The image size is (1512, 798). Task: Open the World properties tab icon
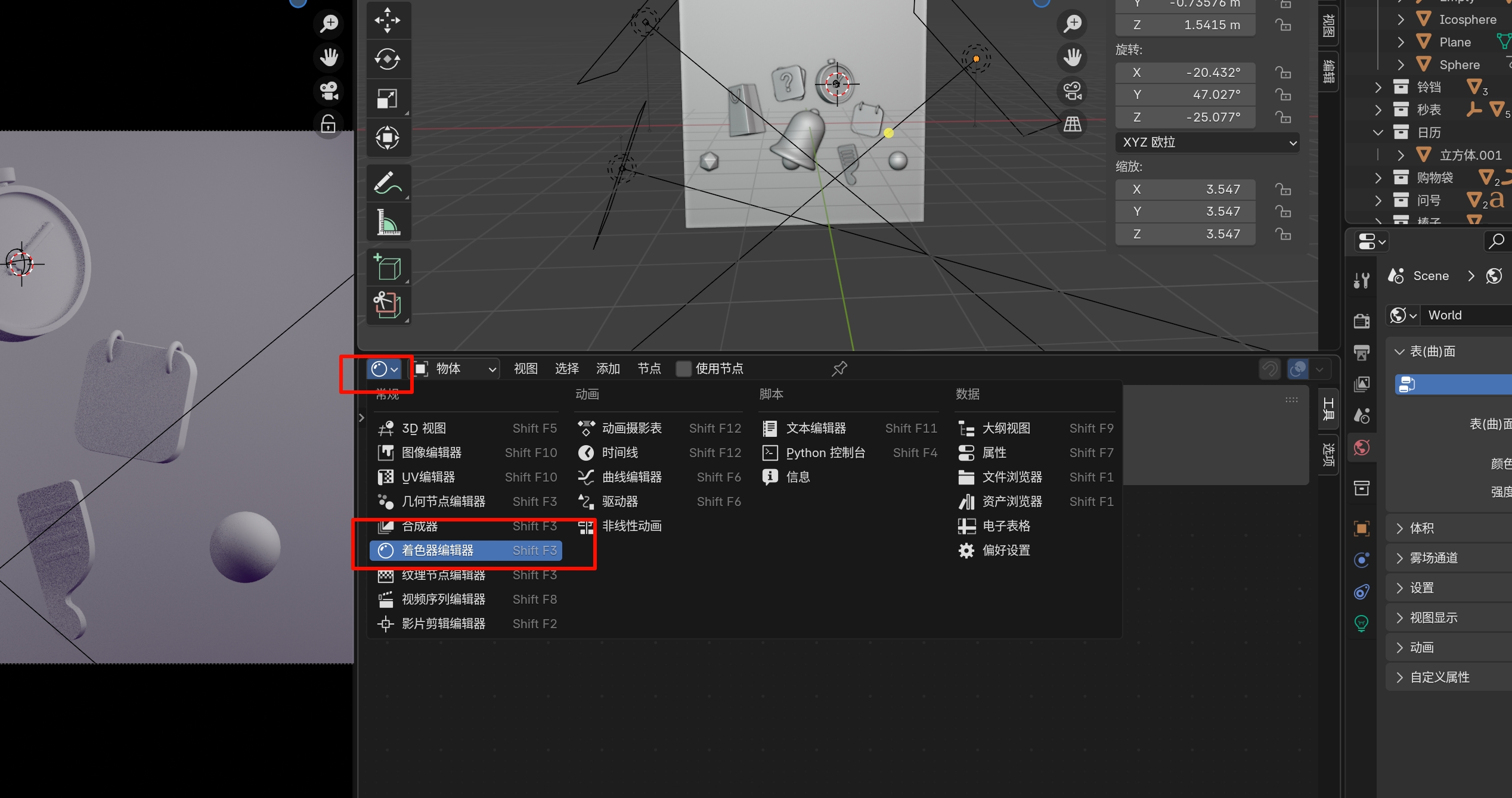(x=1362, y=448)
